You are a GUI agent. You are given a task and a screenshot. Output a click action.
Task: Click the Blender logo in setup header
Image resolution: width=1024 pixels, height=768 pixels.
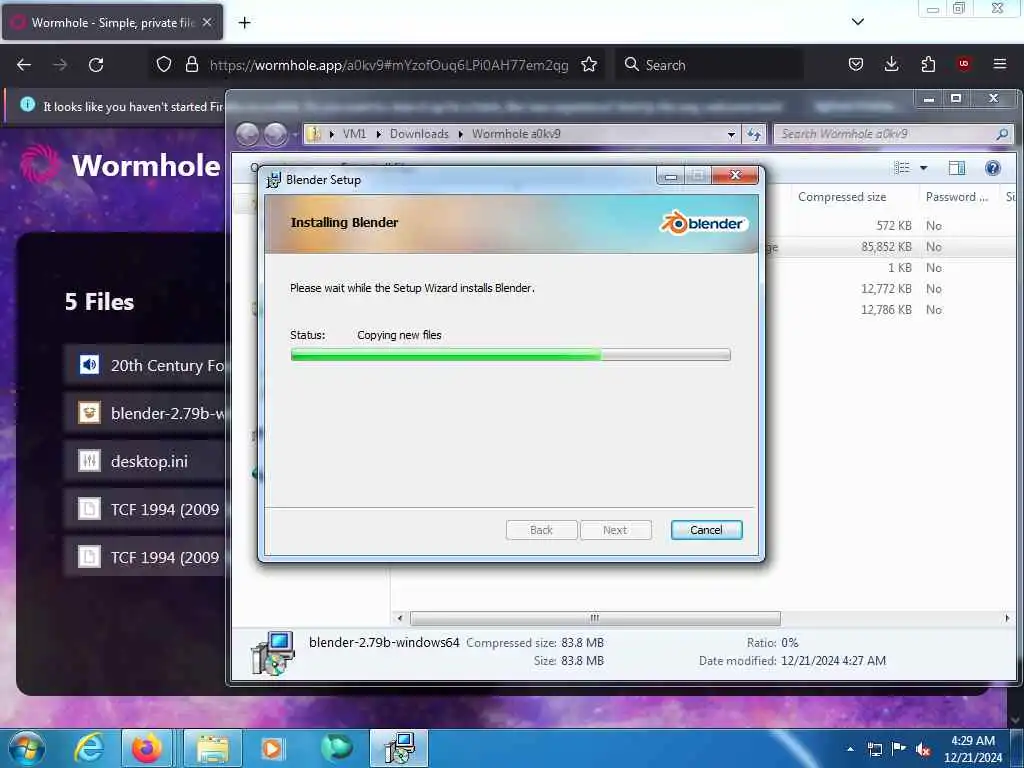point(703,223)
